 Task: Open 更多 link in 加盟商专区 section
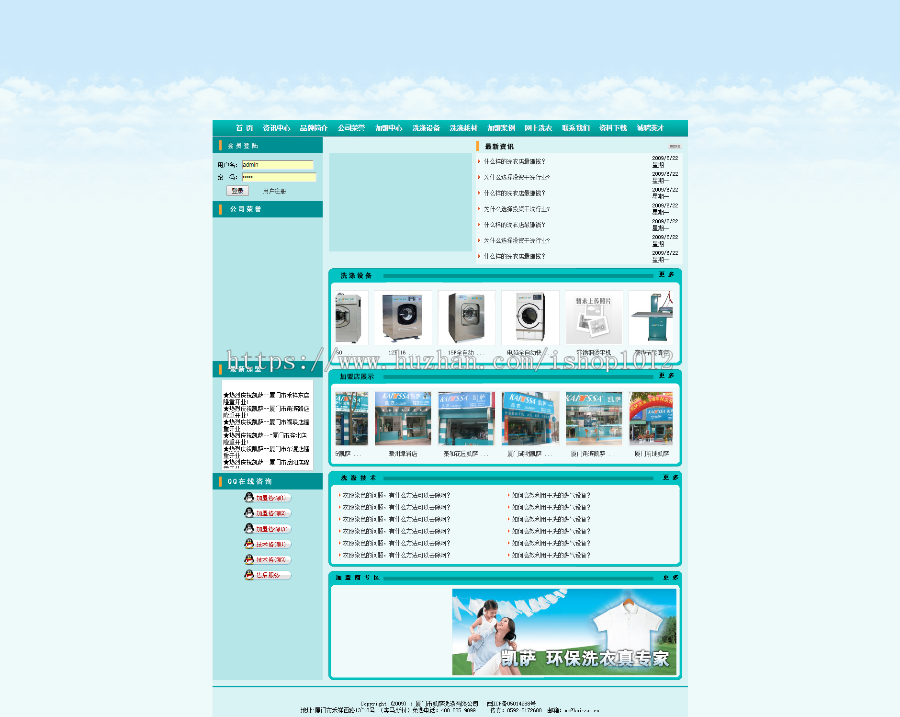[x=670, y=578]
